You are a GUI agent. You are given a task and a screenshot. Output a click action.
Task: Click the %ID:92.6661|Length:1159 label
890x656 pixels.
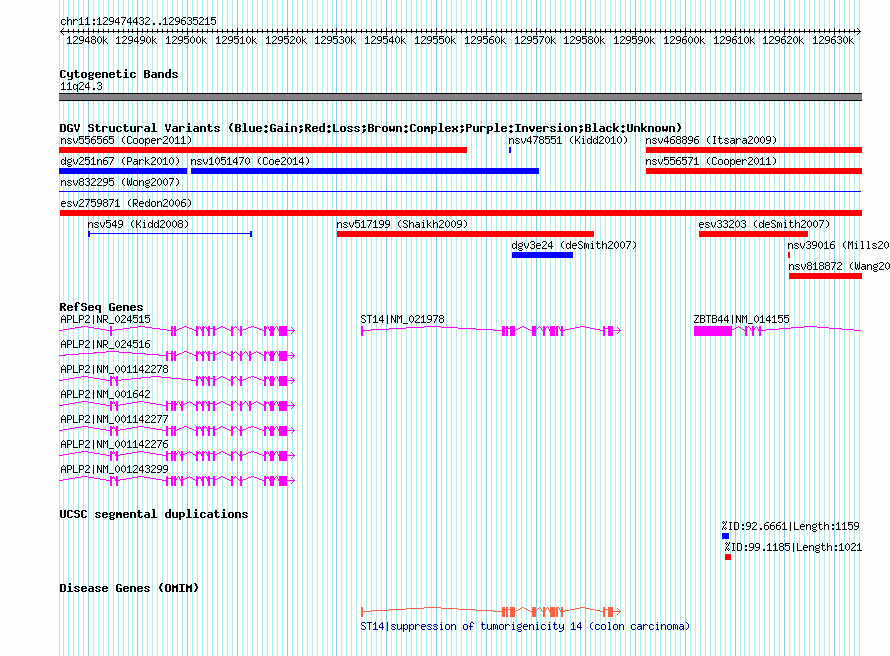[x=791, y=526]
